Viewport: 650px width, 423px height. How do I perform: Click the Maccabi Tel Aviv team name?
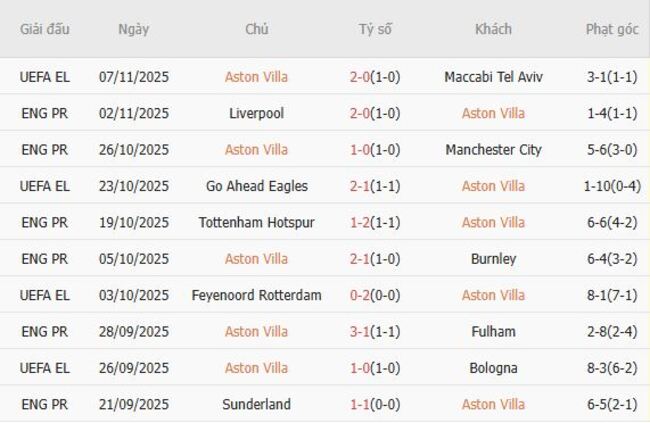(x=493, y=77)
